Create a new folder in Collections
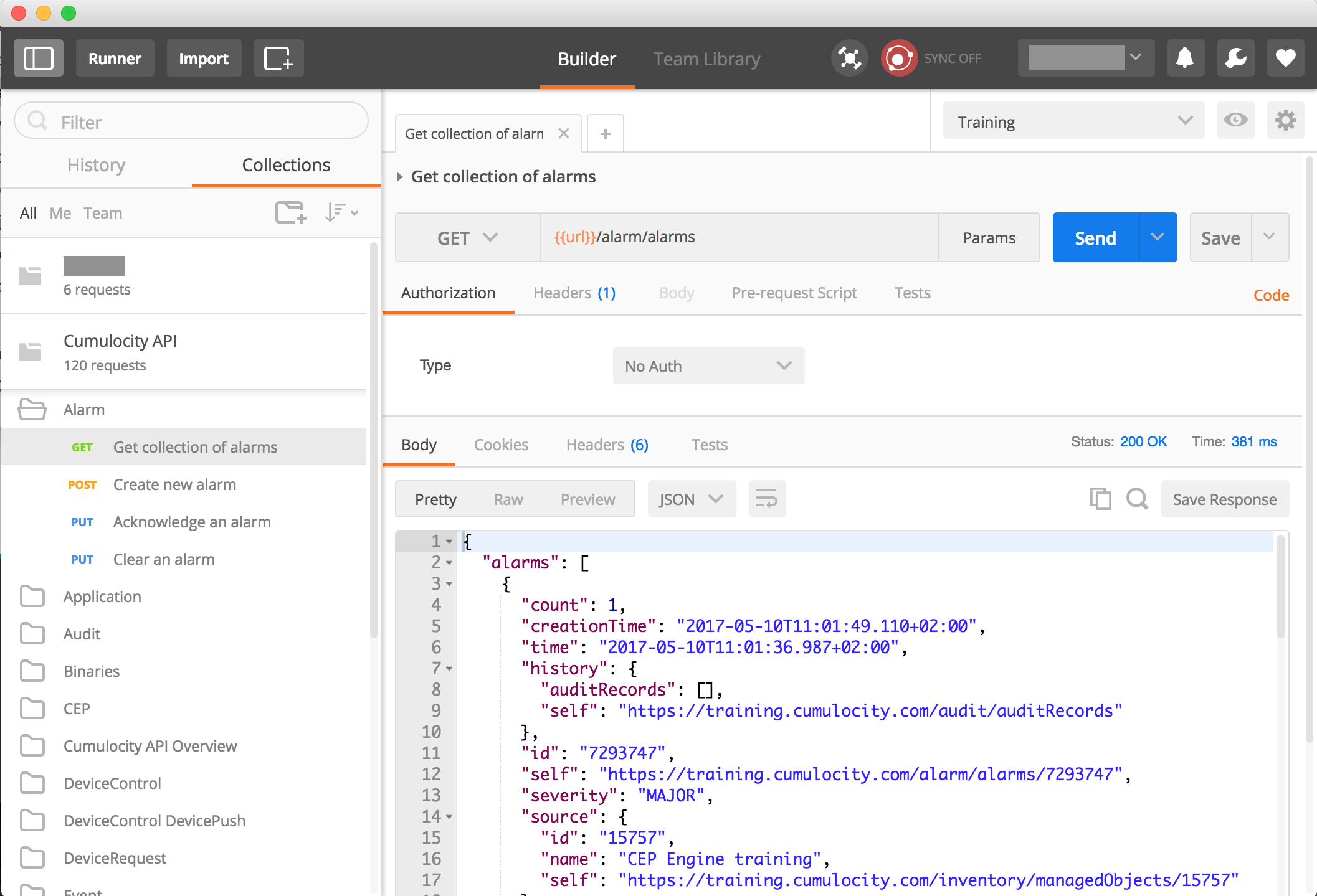This screenshot has height=896, width=1317. (290, 212)
